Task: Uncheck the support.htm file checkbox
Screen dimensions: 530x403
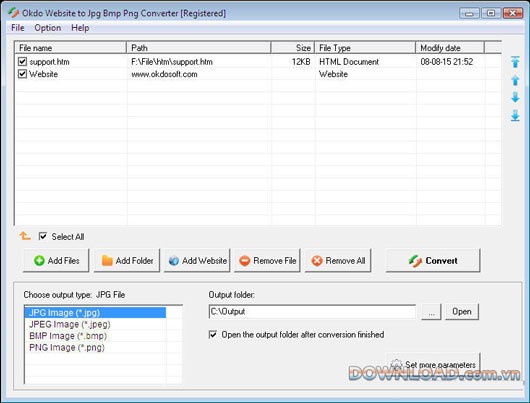Action: click(22, 62)
